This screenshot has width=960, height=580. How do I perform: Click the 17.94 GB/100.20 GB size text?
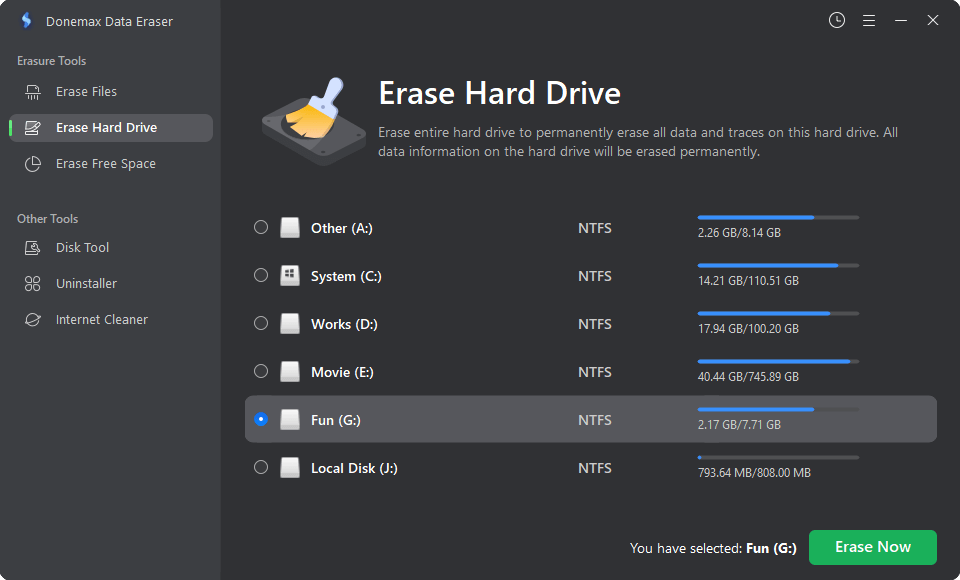point(748,329)
